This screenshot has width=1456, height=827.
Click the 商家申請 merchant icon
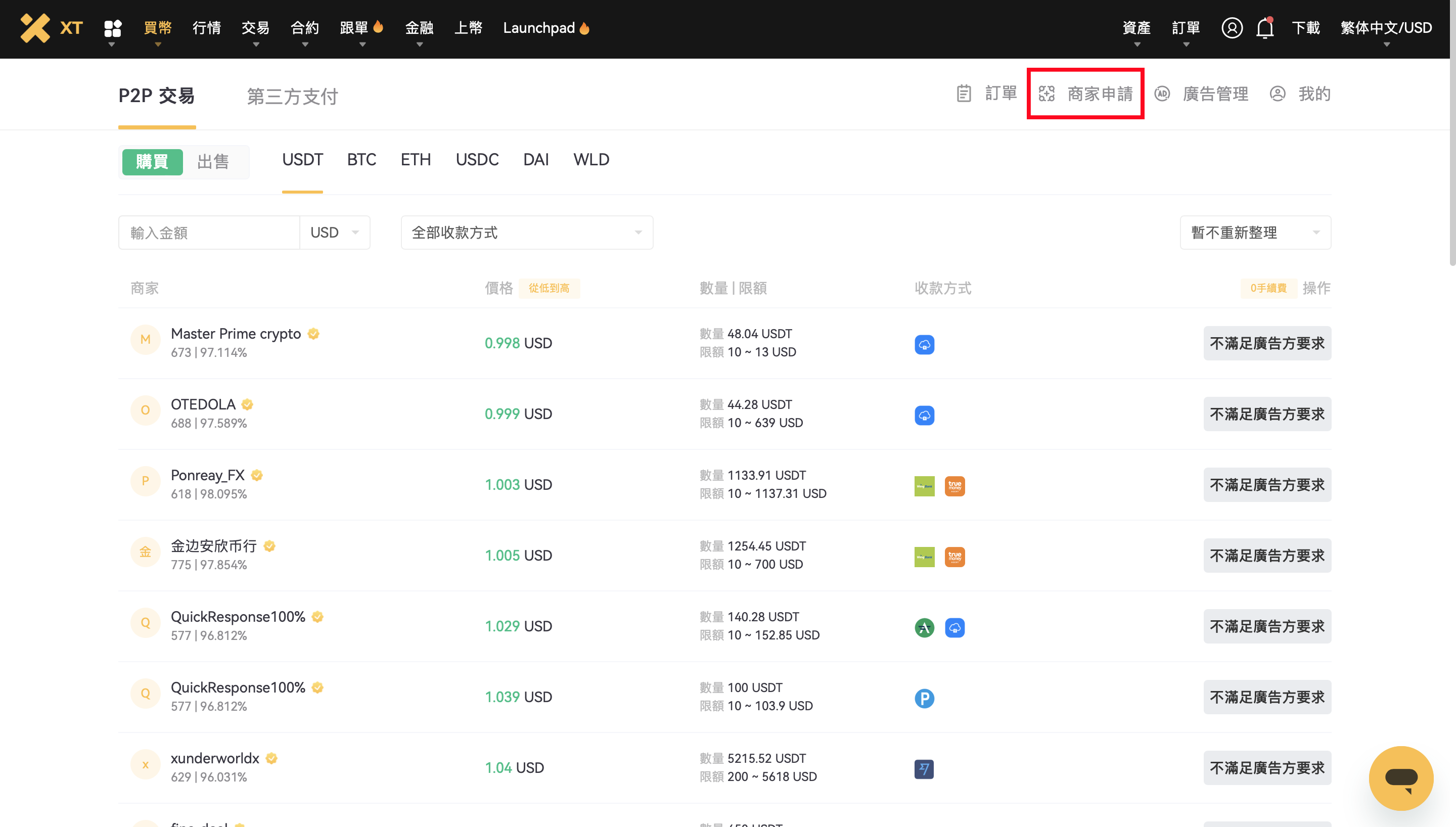point(1046,94)
